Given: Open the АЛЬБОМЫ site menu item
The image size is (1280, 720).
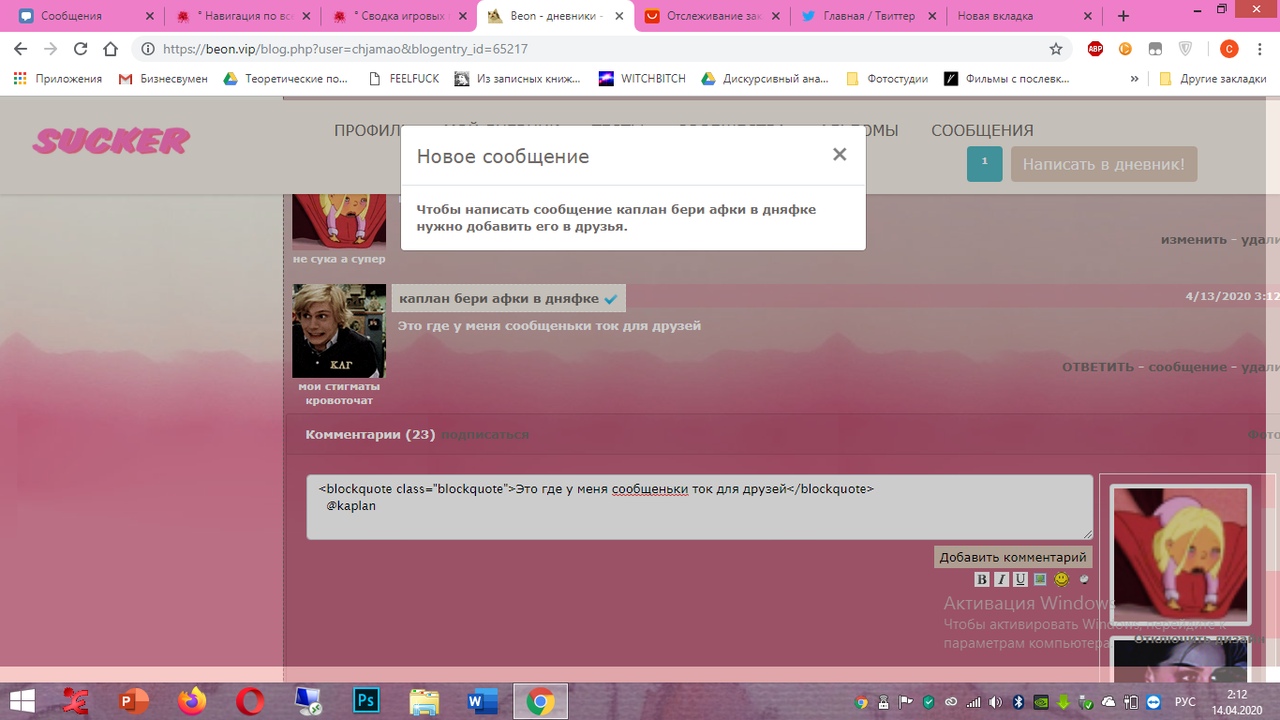Looking at the screenshot, I should click(858, 131).
